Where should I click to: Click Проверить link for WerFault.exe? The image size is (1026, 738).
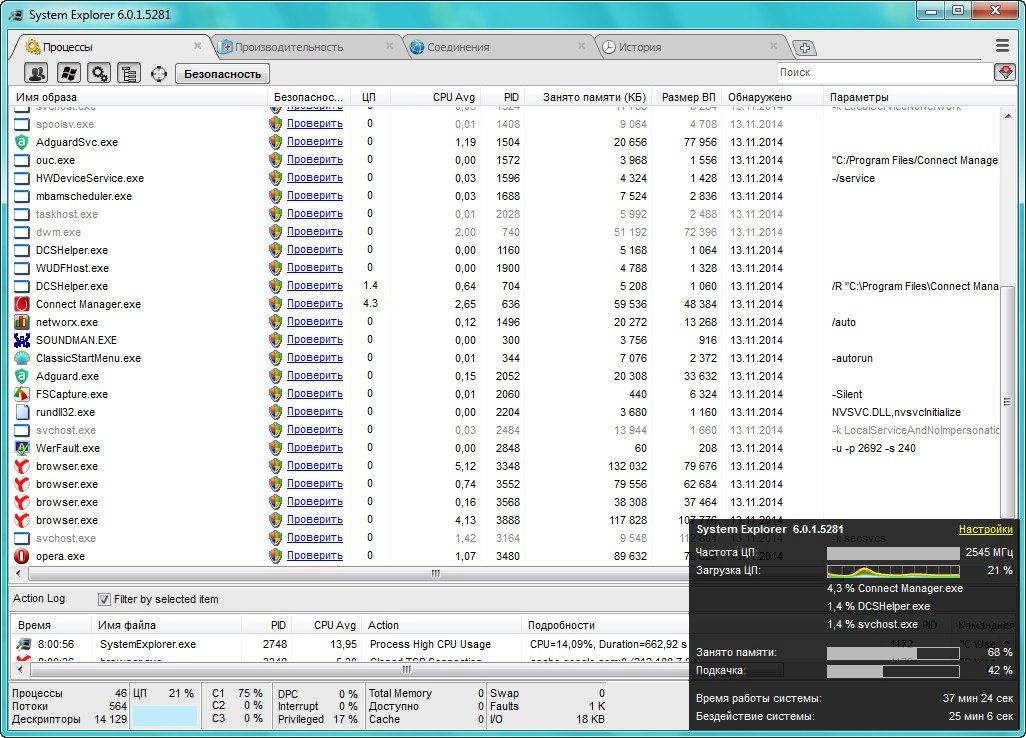pyautogui.click(x=315, y=448)
